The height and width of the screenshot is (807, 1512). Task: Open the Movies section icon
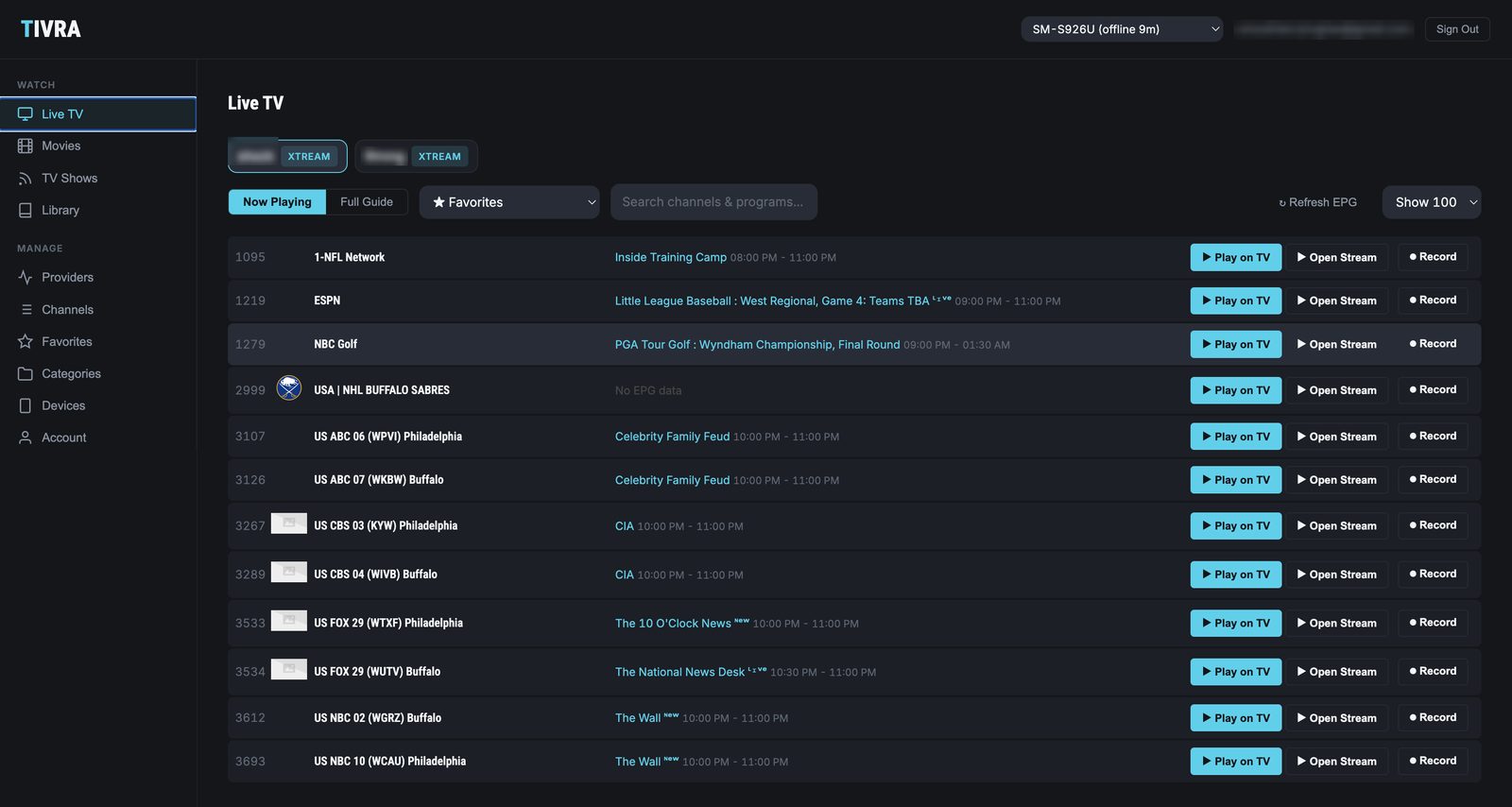tap(26, 146)
